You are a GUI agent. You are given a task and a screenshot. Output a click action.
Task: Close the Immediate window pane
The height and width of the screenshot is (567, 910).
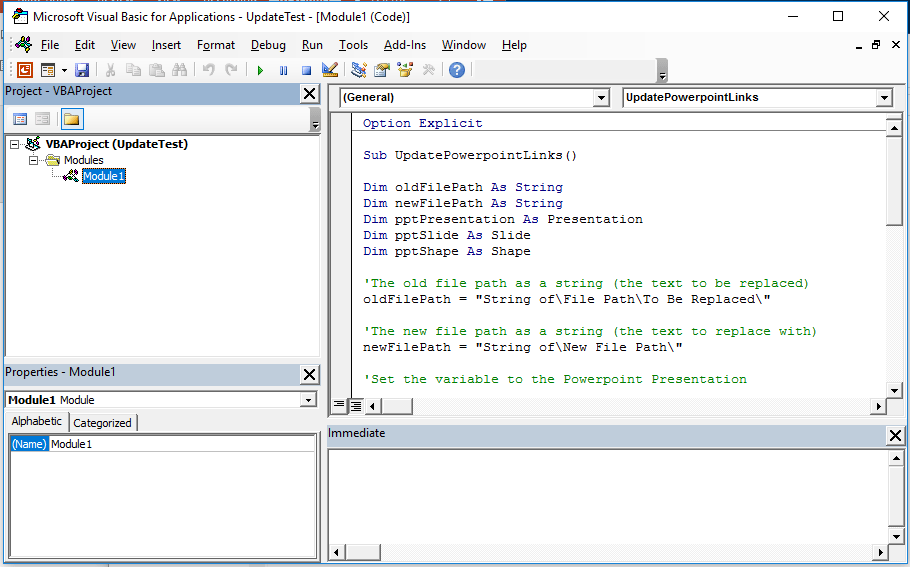coord(895,435)
